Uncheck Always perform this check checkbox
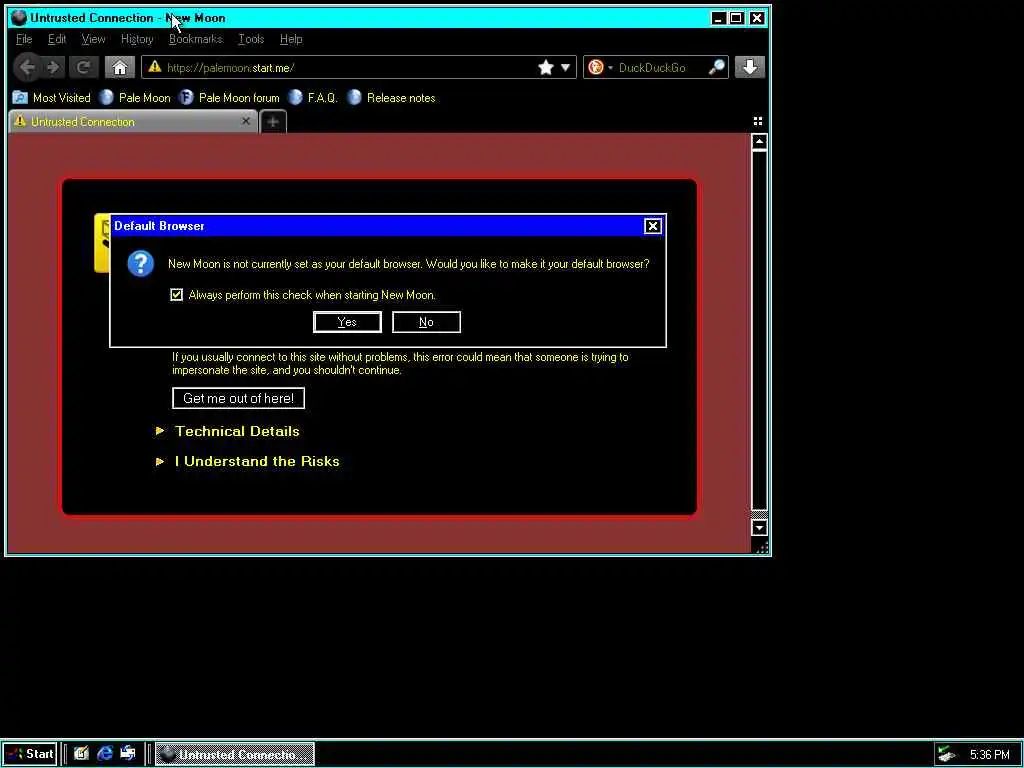The image size is (1024, 768). click(176, 295)
